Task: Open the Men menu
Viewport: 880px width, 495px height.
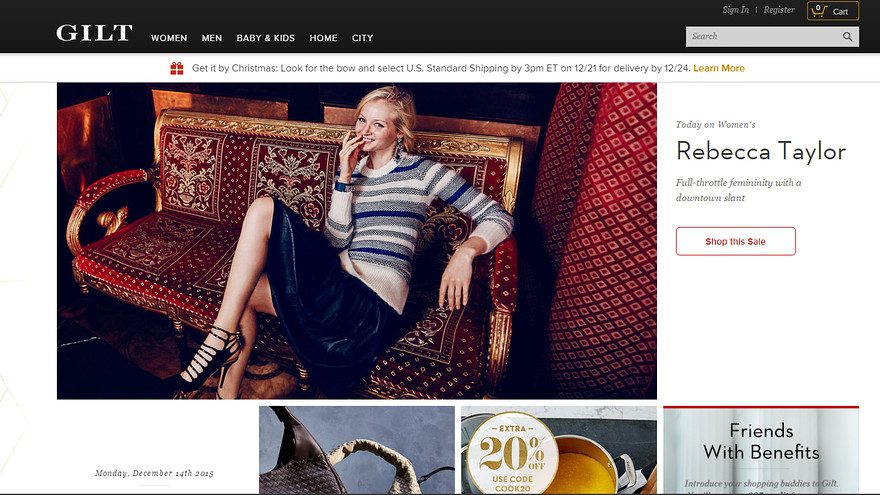Action: (212, 38)
